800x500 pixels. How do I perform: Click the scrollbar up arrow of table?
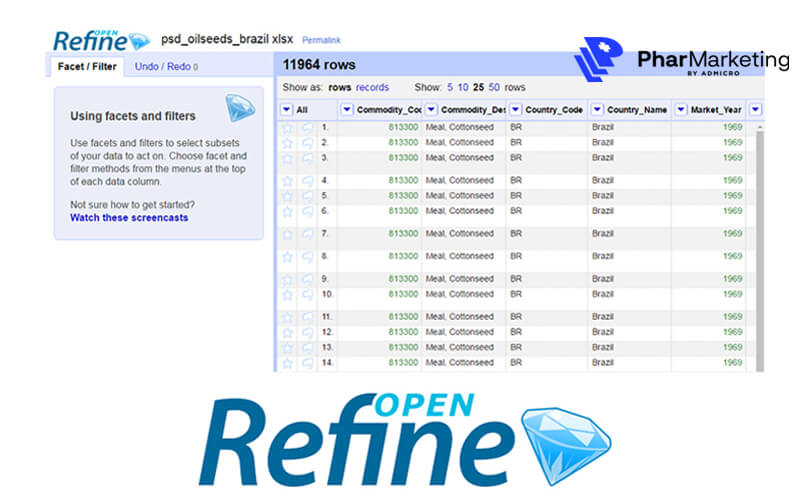pos(760,127)
